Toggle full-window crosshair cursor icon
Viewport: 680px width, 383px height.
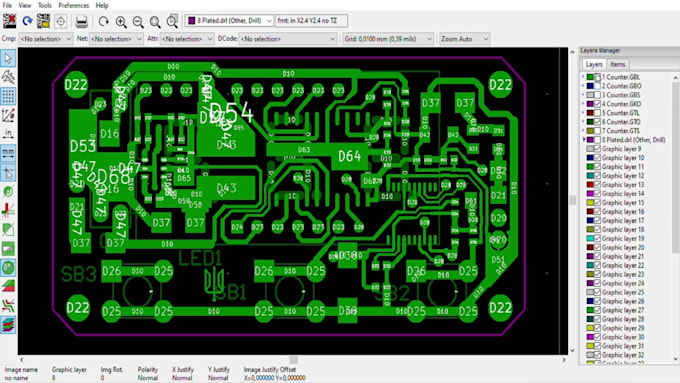pyautogui.click(x=8, y=172)
